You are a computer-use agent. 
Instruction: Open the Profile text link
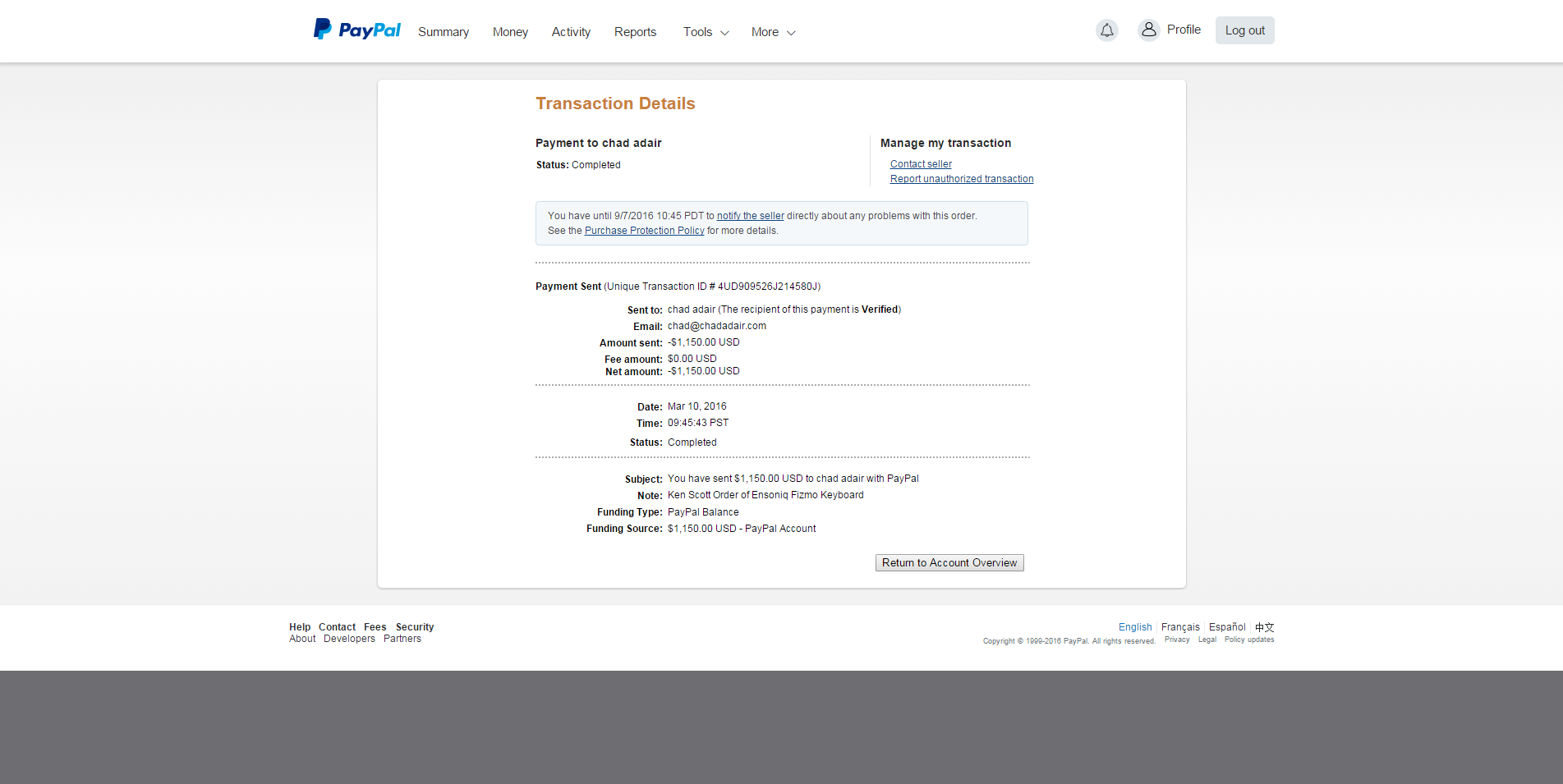coord(1184,30)
